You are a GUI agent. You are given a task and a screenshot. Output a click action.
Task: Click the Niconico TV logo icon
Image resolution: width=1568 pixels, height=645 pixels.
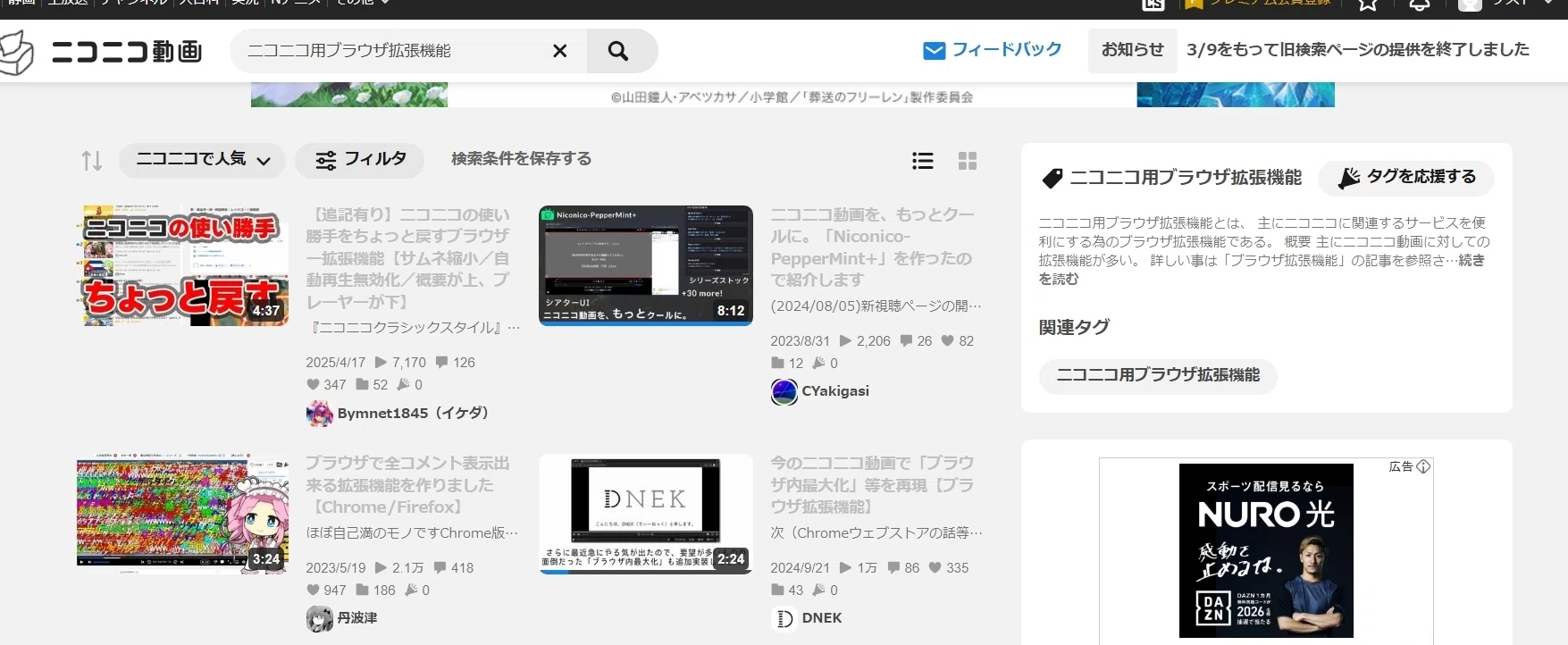coord(16,52)
